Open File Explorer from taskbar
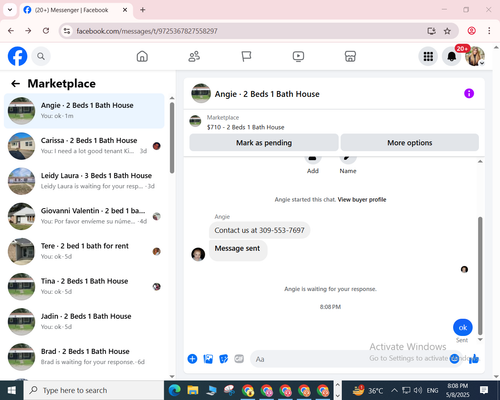 coord(193,390)
